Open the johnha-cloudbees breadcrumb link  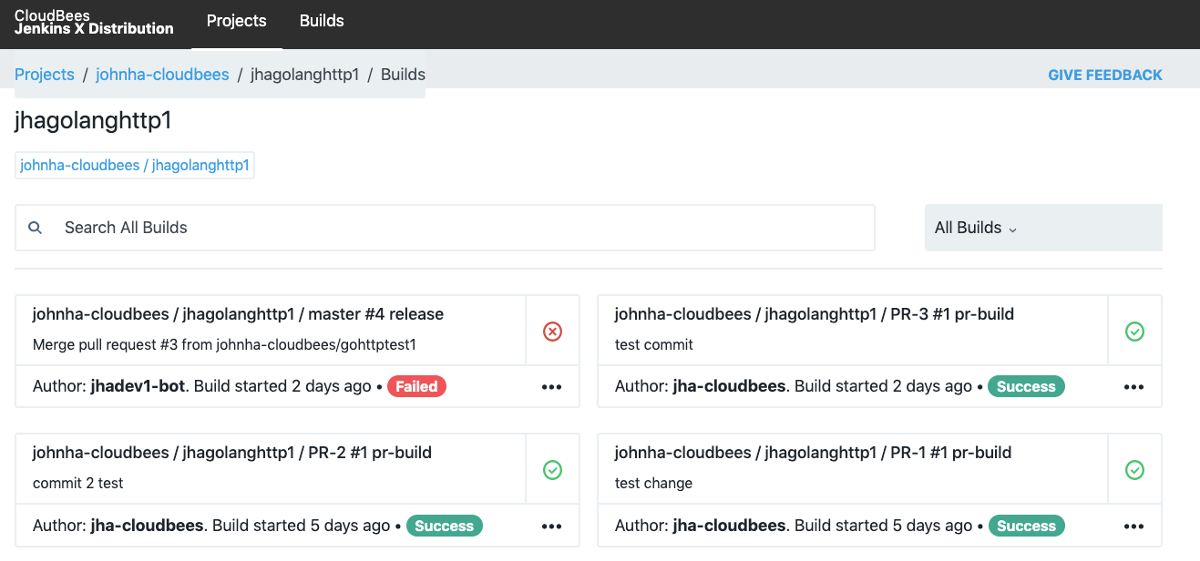coord(162,74)
